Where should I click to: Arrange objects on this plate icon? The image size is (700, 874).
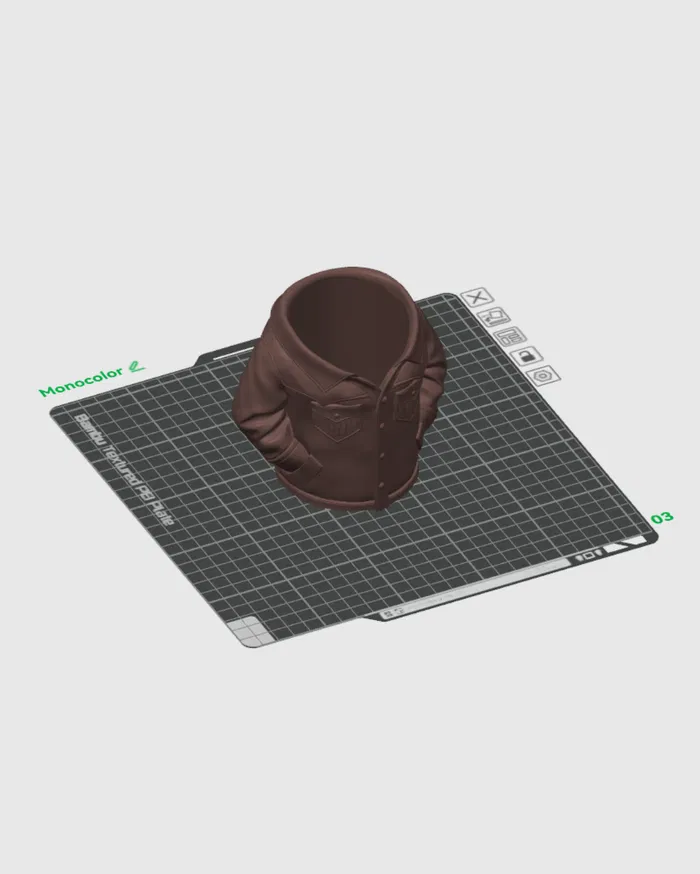point(510,337)
